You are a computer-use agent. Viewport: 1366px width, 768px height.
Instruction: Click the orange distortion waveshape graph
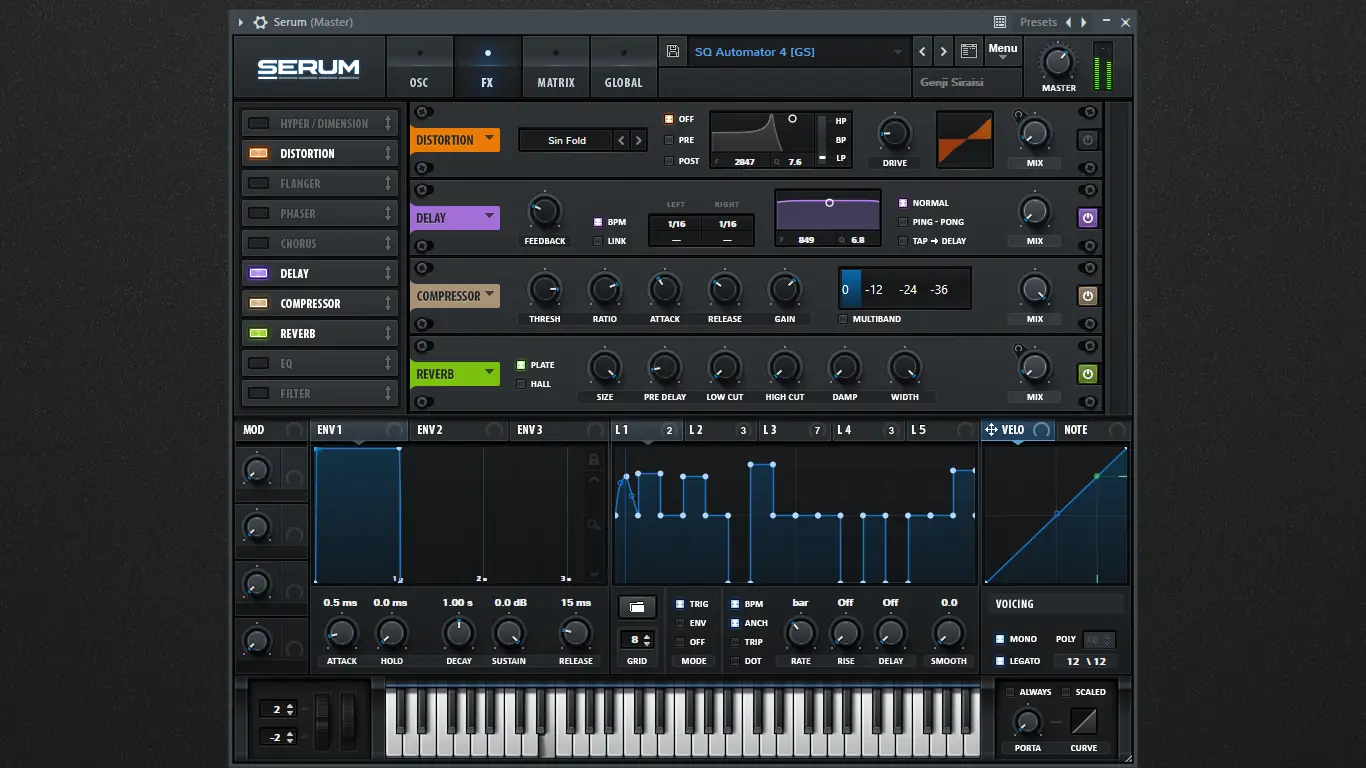tap(964, 139)
